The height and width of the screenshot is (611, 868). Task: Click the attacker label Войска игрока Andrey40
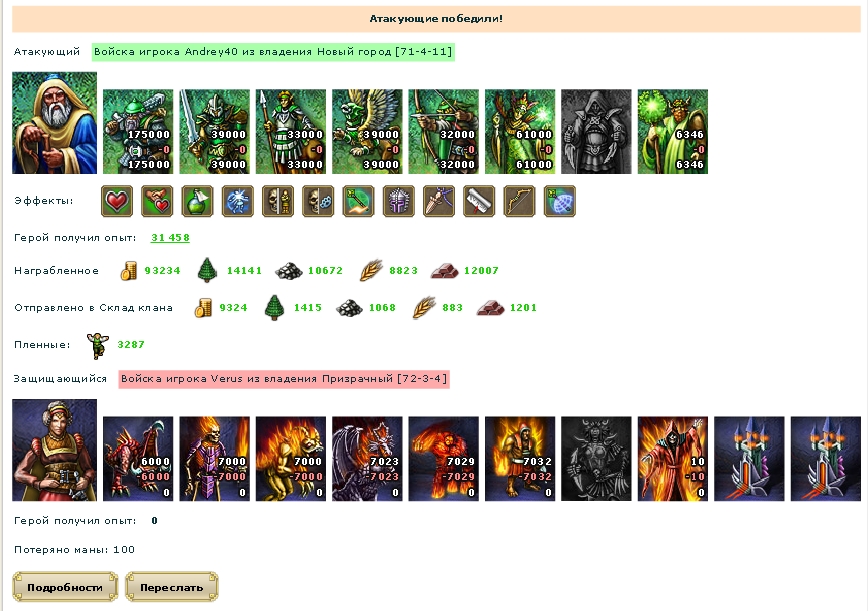(x=273, y=52)
